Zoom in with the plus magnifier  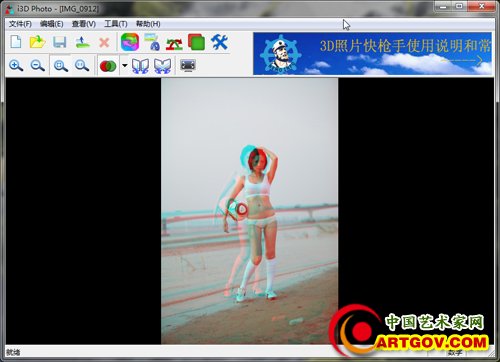(x=16, y=65)
